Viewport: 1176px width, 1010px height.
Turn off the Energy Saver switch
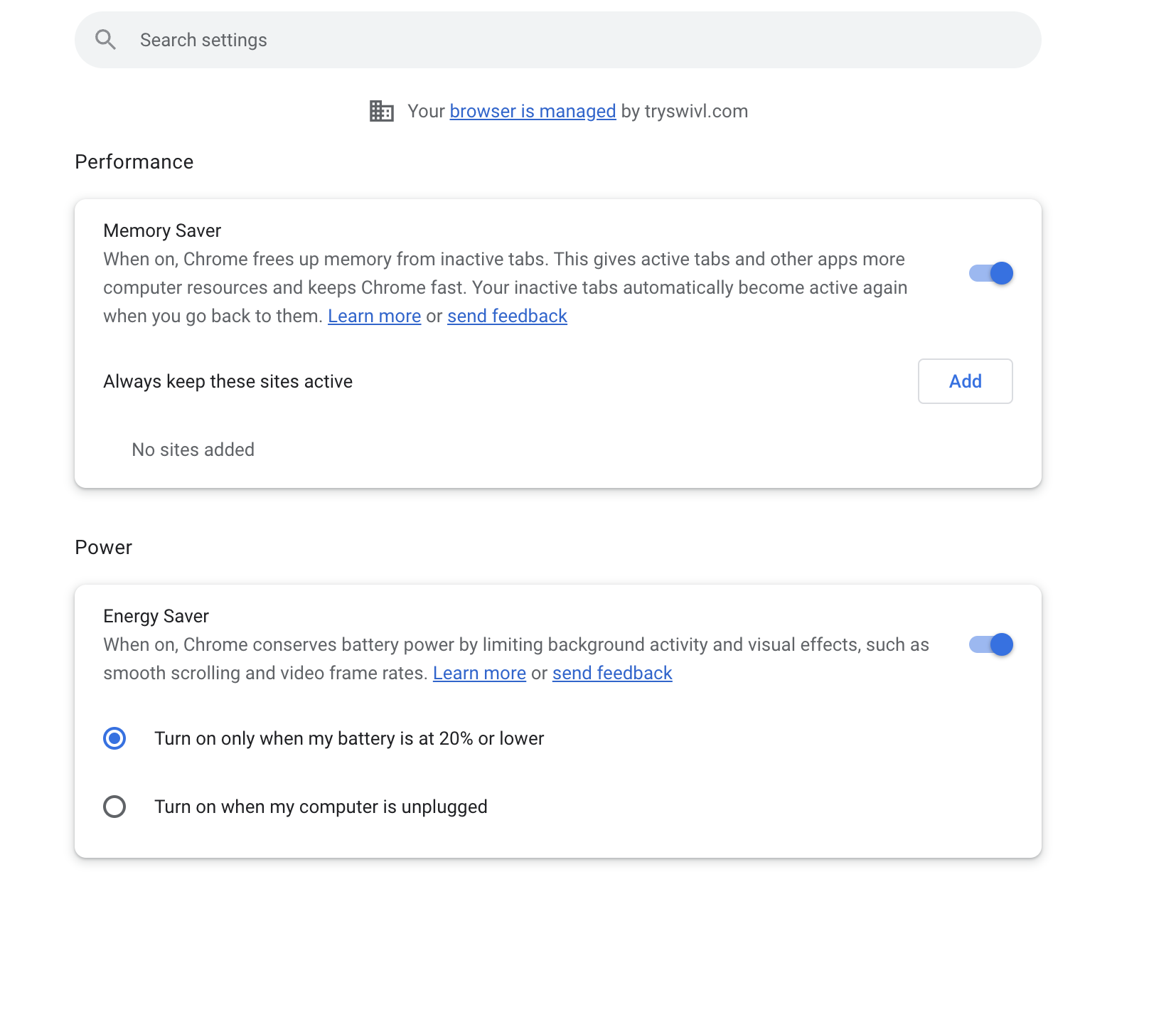[991, 644]
